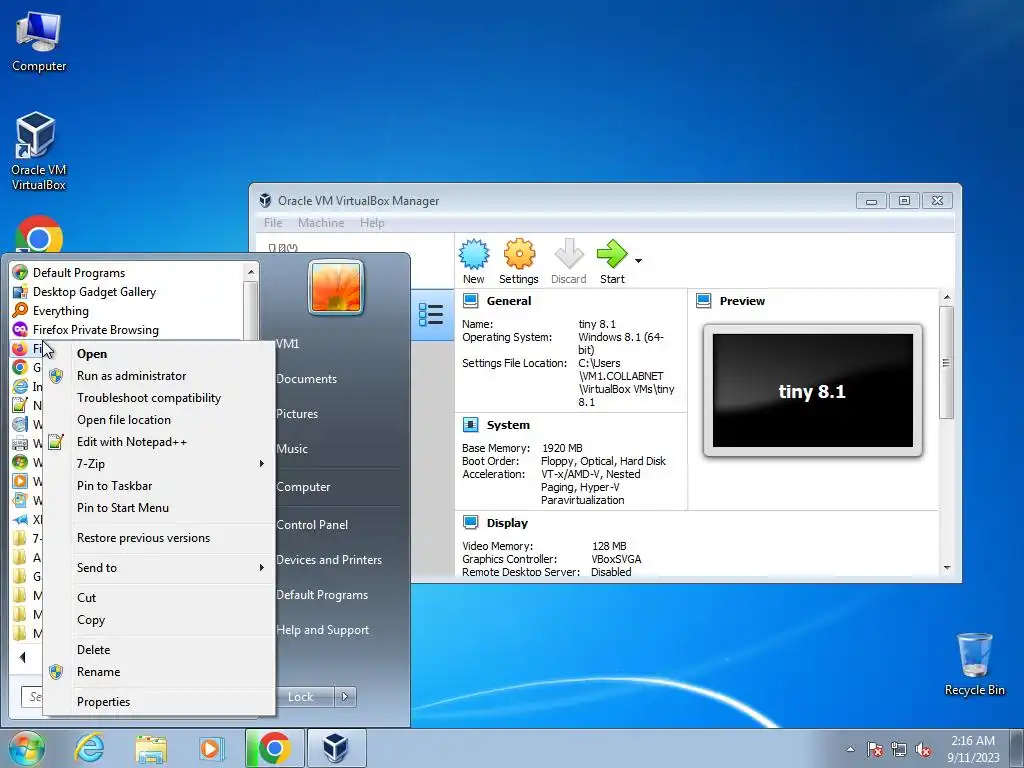Click the VM details list toggle icon
The image size is (1024, 768).
point(431,315)
